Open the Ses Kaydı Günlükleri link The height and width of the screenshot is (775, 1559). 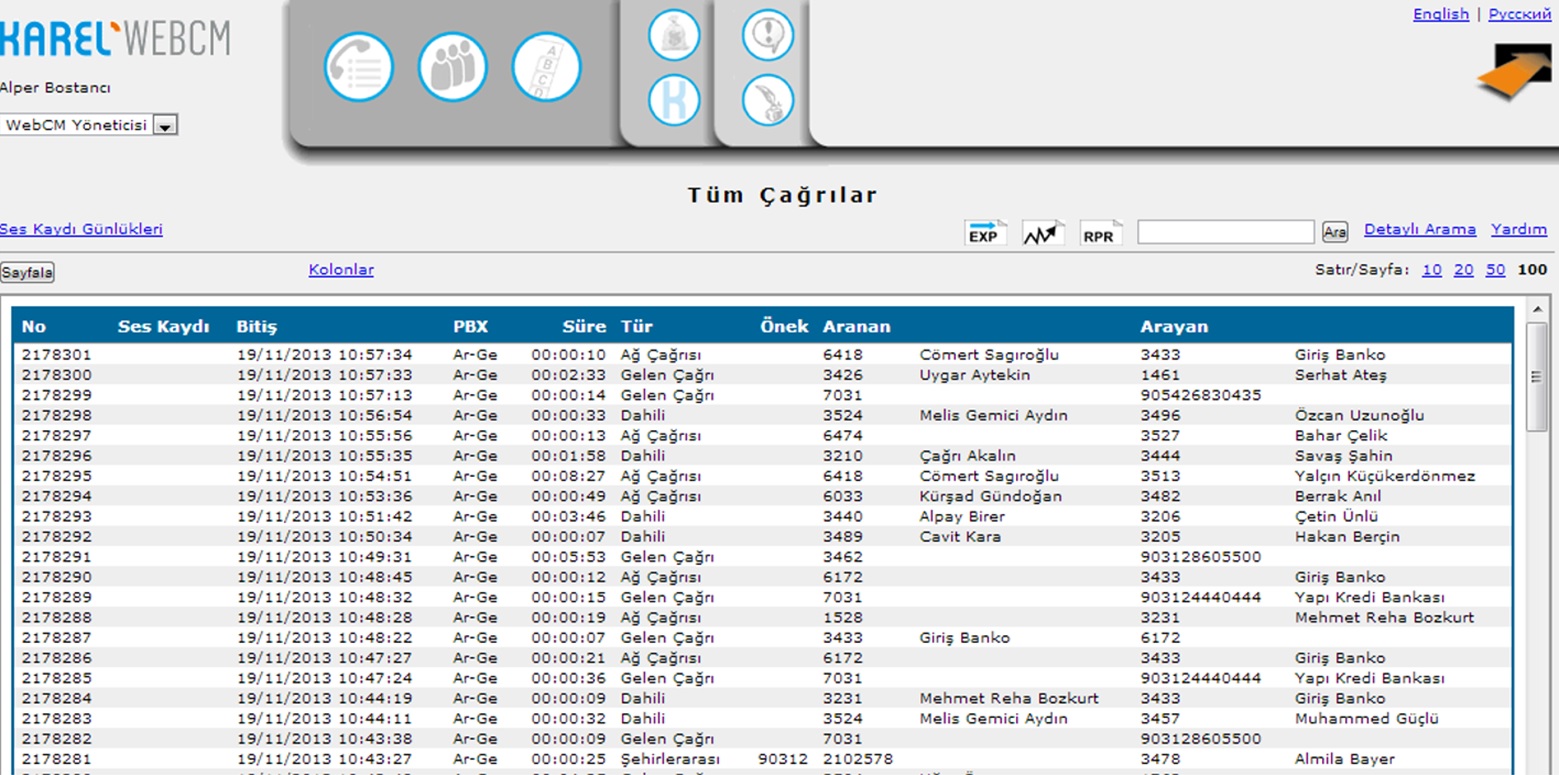(81, 229)
